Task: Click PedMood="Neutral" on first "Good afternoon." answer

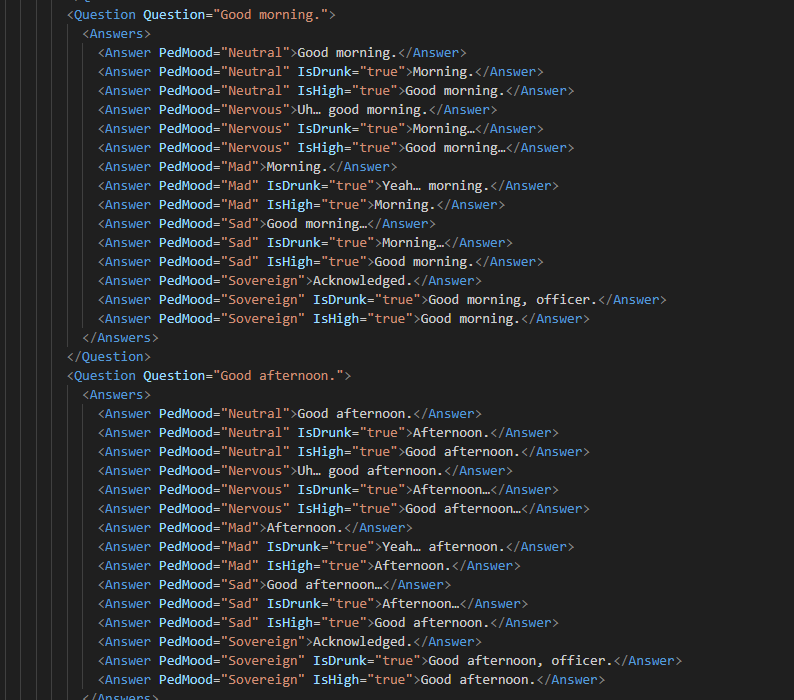Action: click(x=224, y=414)
